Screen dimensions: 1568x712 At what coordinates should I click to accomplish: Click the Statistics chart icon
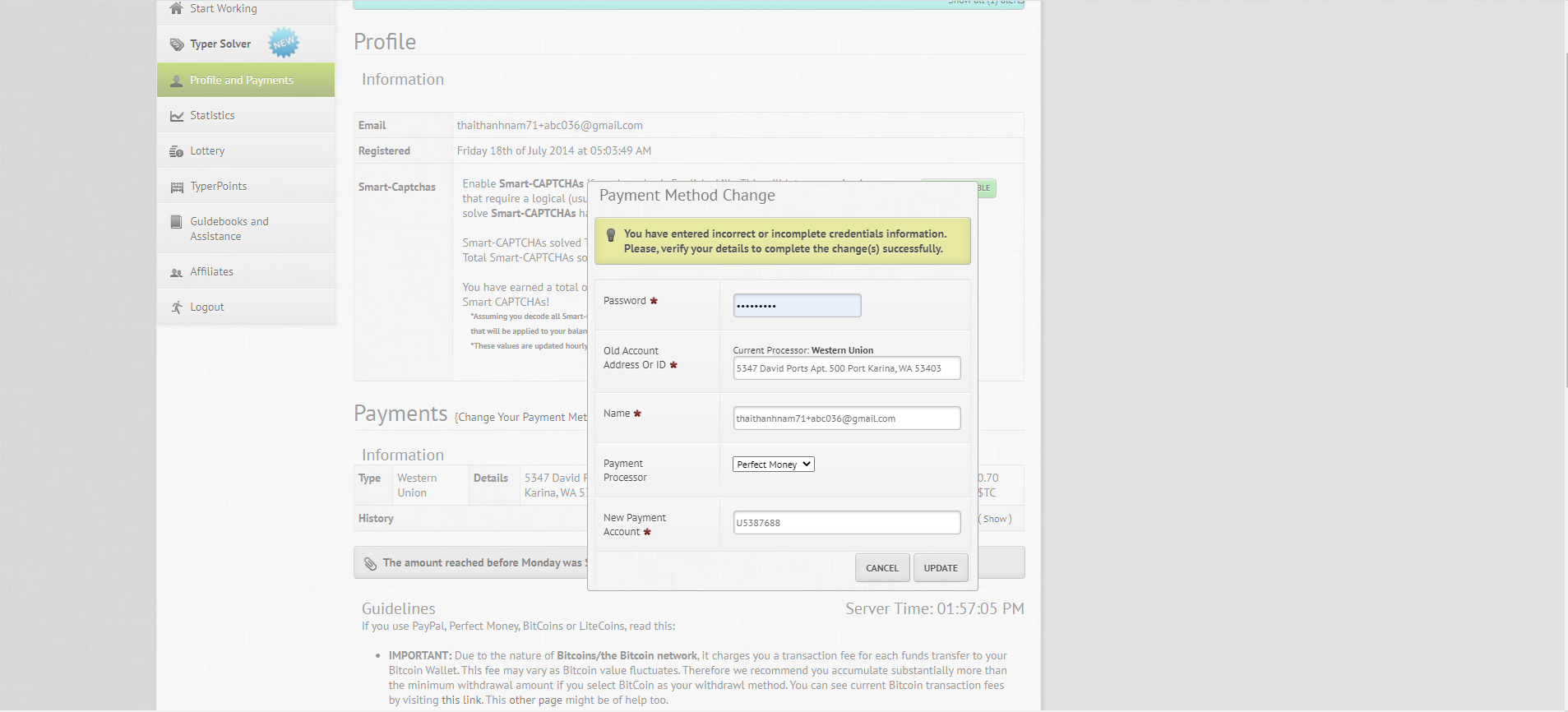click(x=176, y=116)
